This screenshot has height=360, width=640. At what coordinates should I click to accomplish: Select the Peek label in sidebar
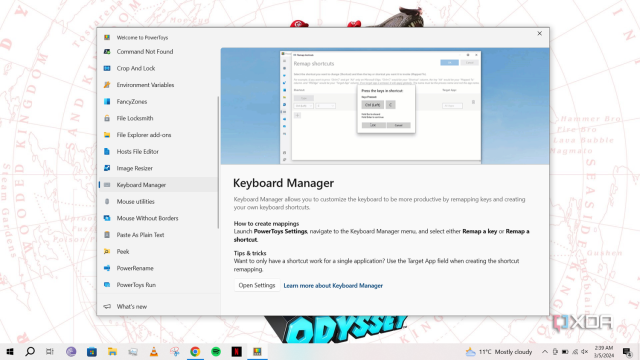coord(123,251)
